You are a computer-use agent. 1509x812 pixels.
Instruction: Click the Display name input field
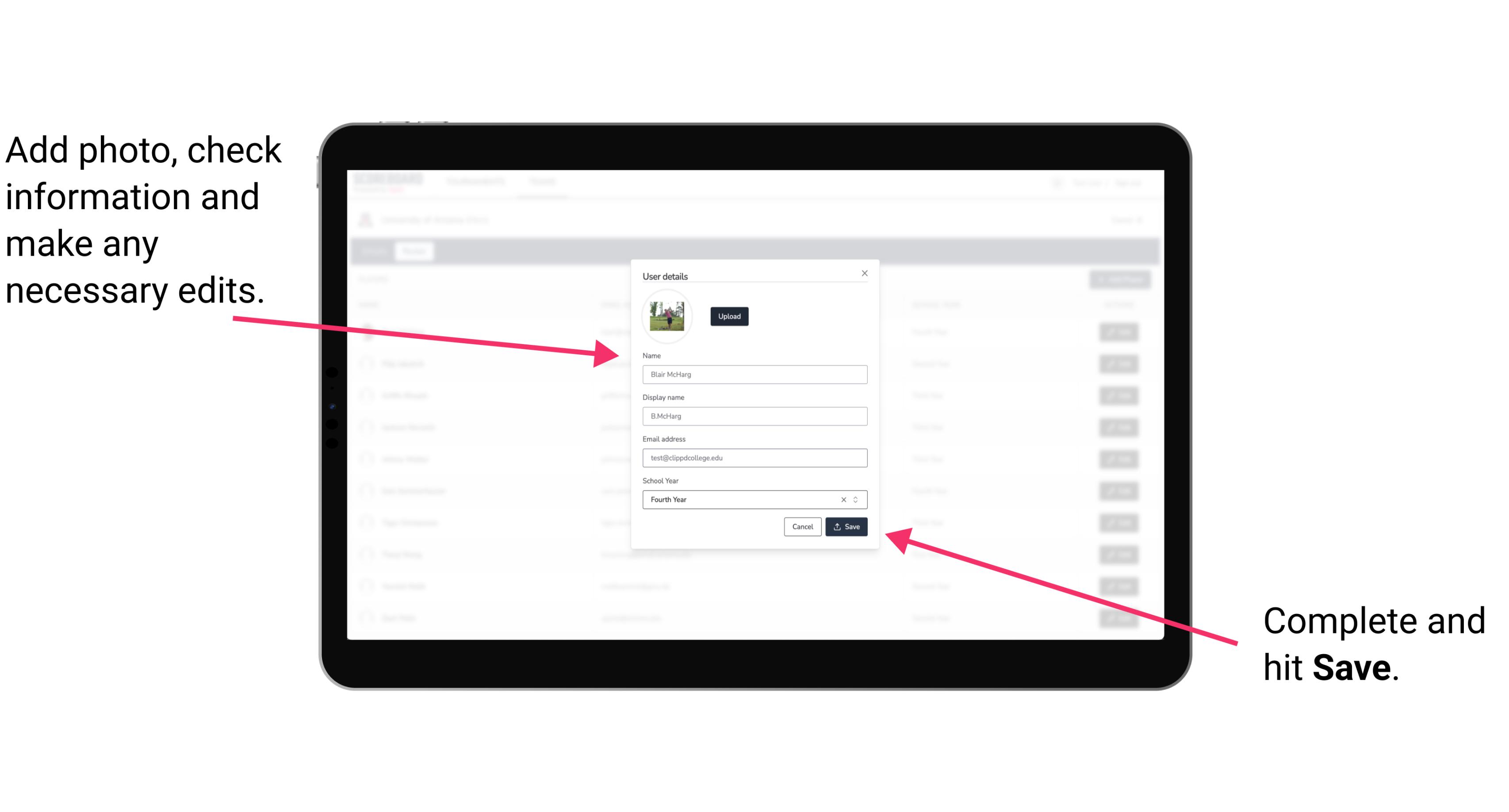[x=755, y=417]
